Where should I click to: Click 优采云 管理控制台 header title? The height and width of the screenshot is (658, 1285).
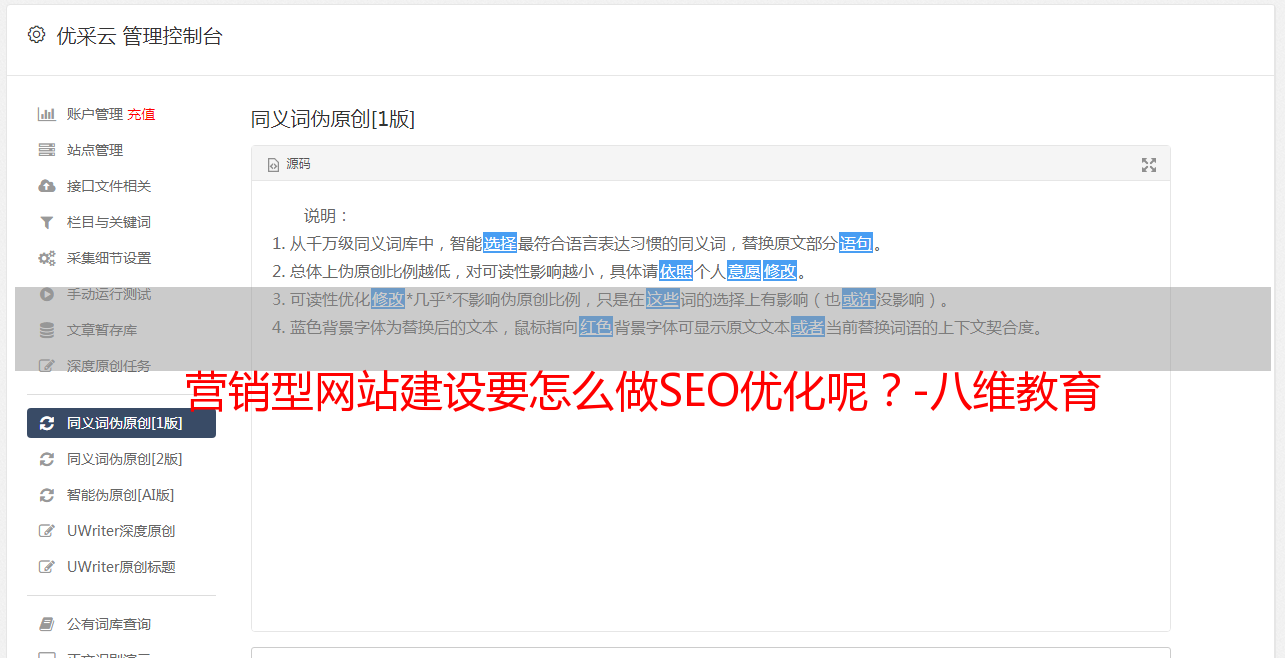pyautogui.click(x=139, y=36)
